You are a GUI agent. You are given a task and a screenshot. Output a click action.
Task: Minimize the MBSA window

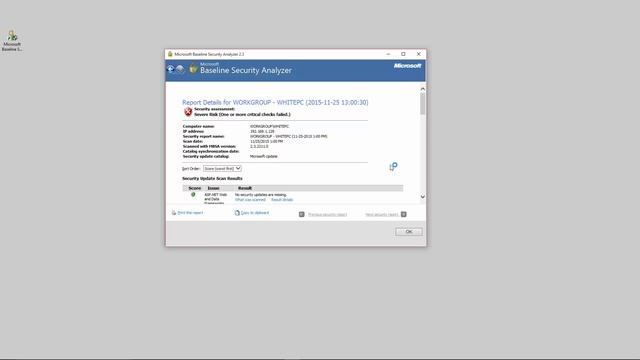point(388,54)
